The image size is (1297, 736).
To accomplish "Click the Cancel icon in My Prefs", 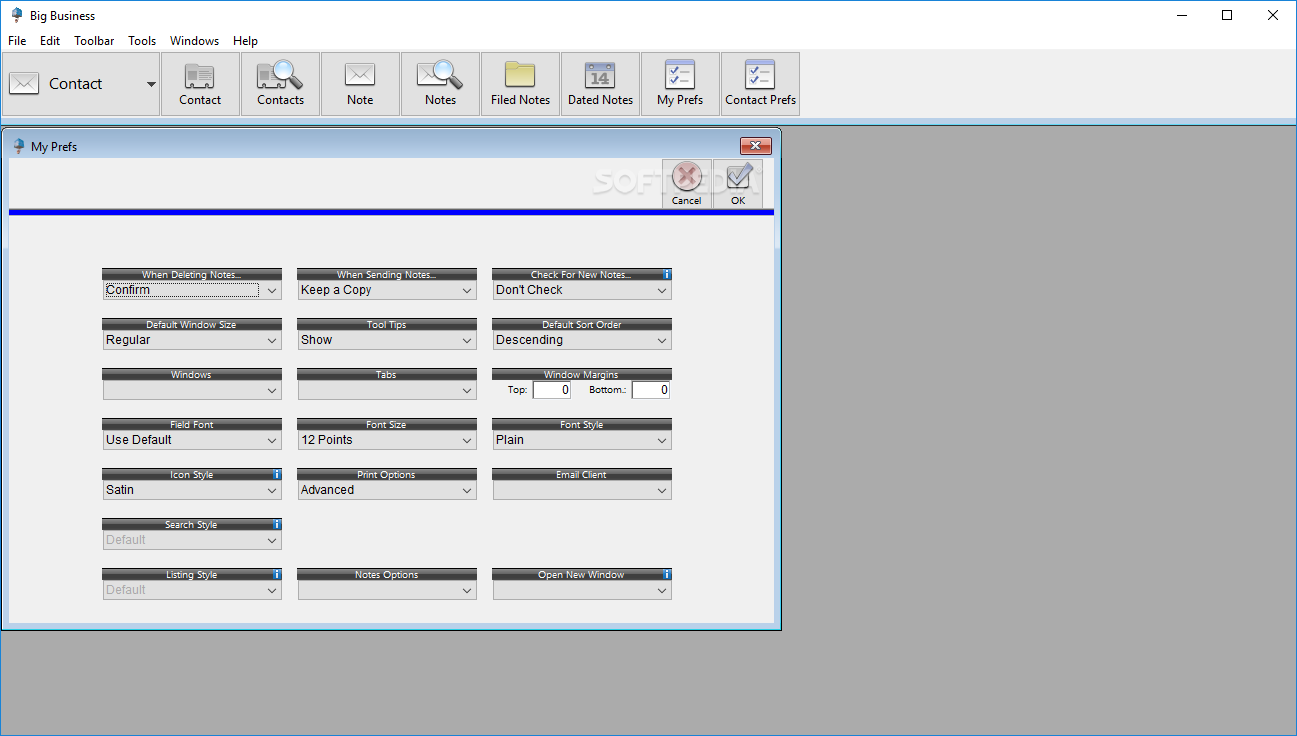I will pos(687,184).
